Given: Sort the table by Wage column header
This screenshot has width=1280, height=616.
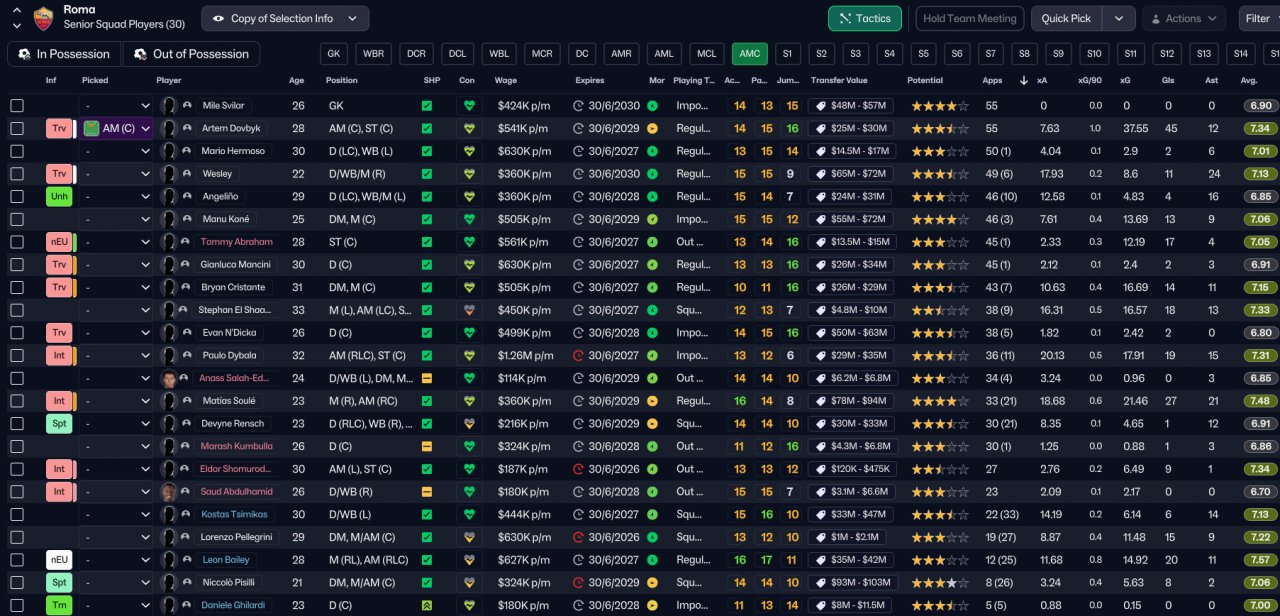Looking at the screenshot, I should [x=506, y=80].
